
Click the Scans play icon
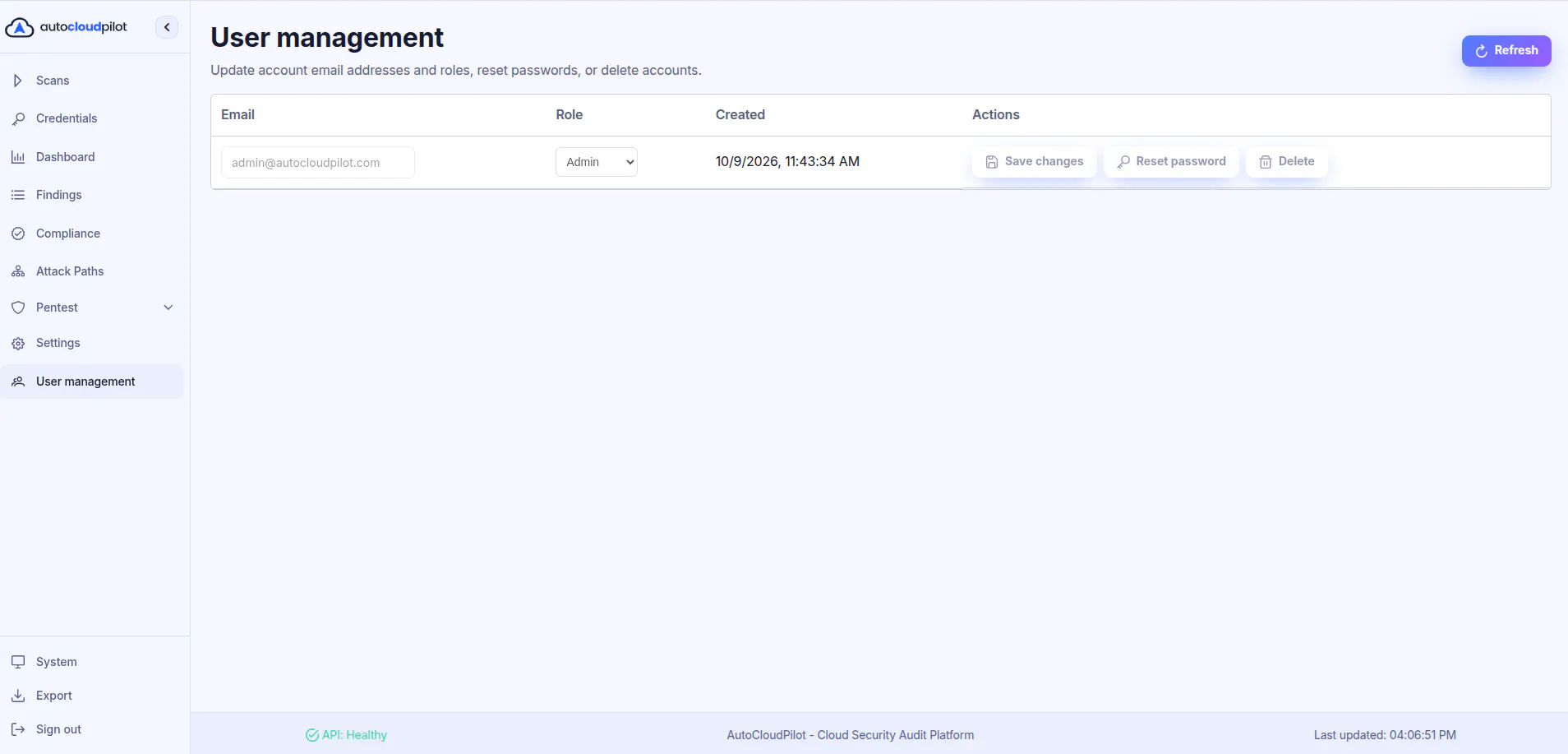[x=18, y=81]
